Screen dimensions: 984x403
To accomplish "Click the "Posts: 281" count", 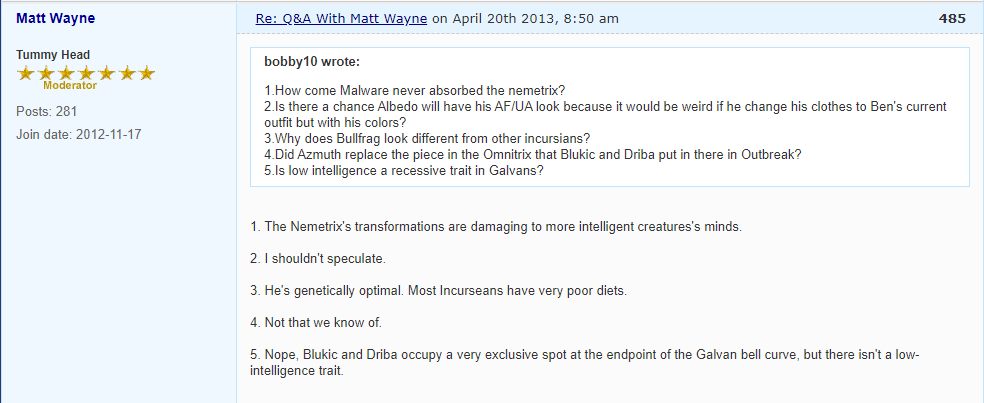I will click(x=47, y=111).
